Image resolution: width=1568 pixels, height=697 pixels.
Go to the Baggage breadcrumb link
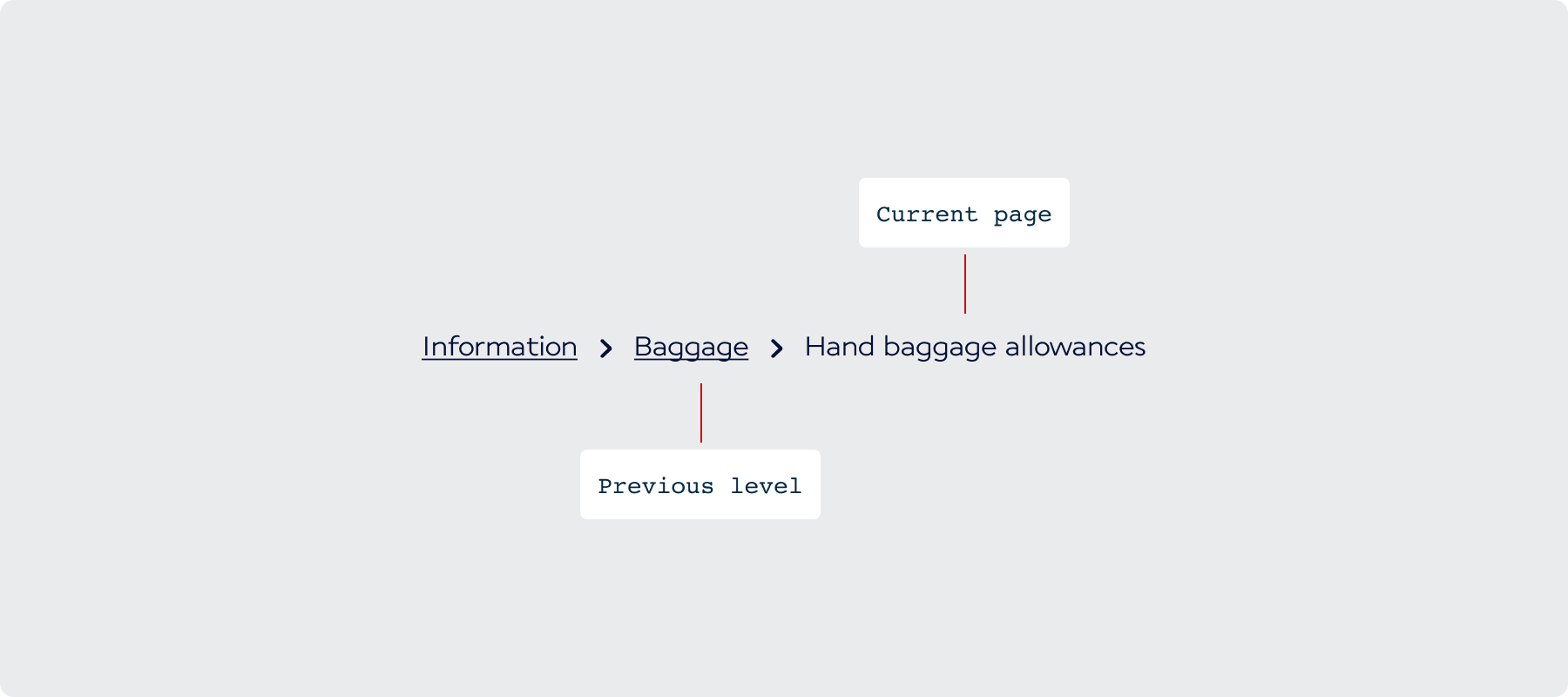(x=691, y=347)
